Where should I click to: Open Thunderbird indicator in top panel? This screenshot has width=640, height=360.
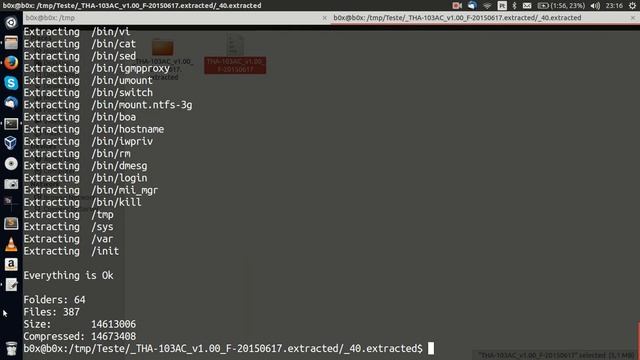click(x=472, y=5)
